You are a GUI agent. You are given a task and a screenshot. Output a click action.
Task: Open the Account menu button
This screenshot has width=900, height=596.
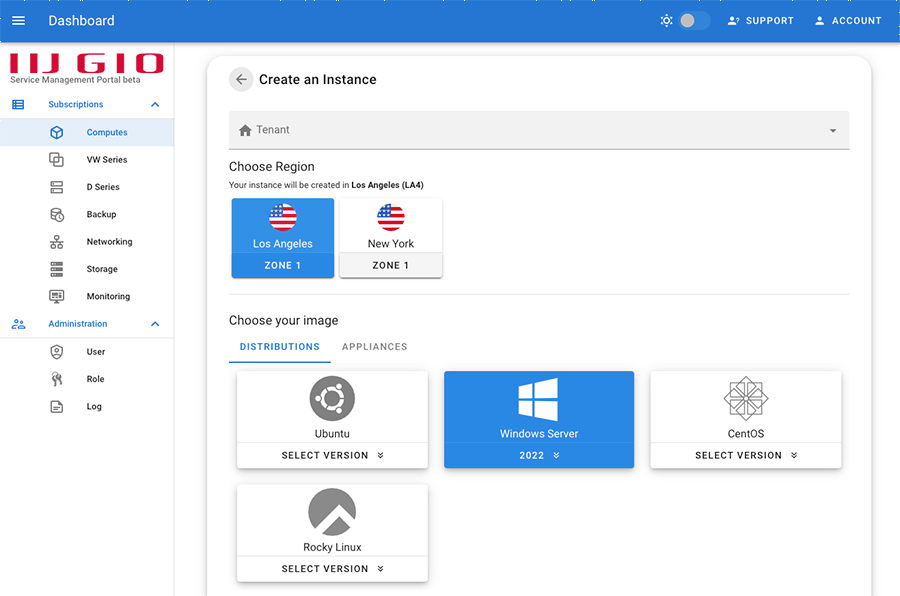(x=848, y=21)
